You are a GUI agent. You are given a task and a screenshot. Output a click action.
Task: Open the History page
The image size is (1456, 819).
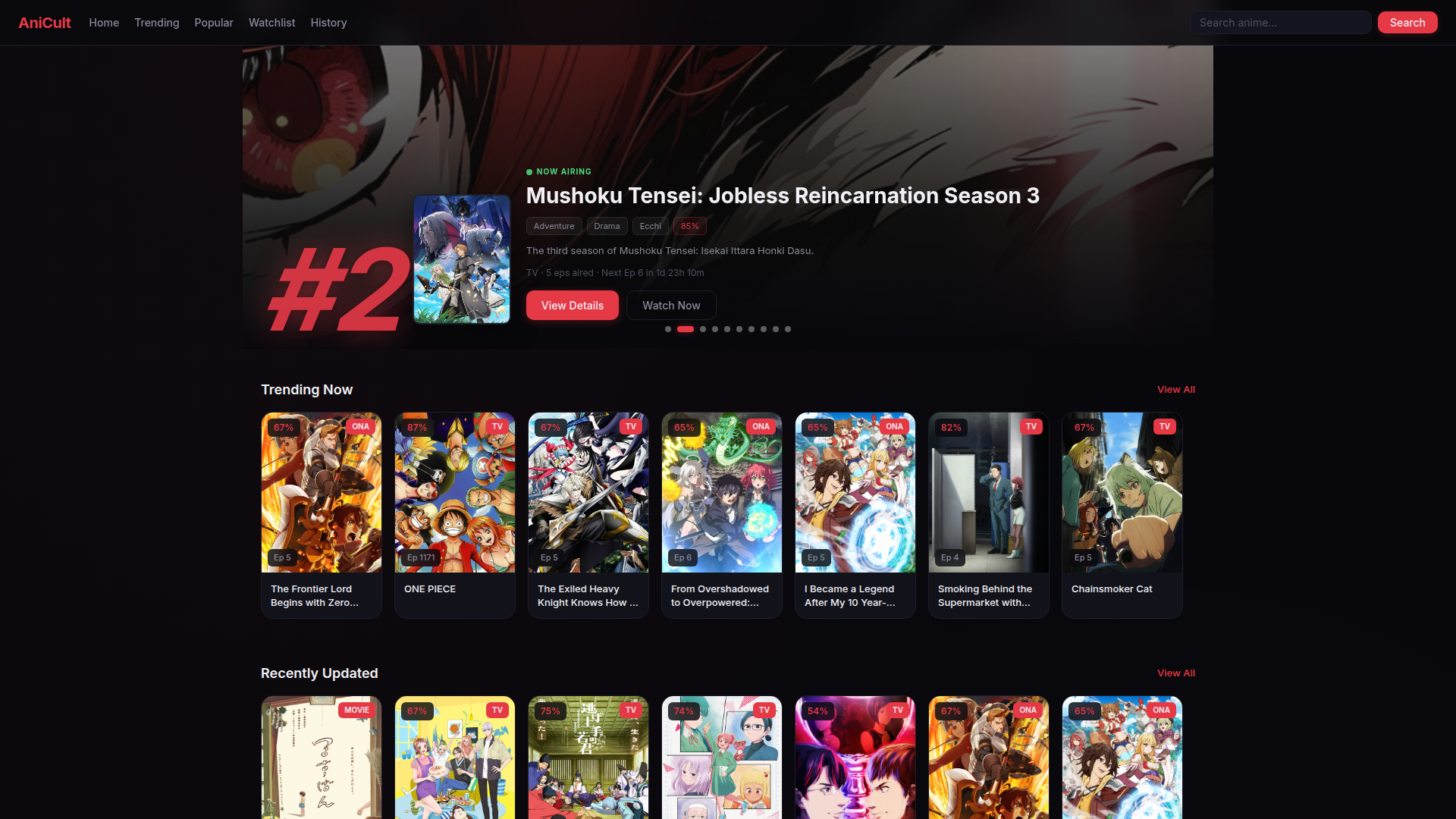(328, 23)
